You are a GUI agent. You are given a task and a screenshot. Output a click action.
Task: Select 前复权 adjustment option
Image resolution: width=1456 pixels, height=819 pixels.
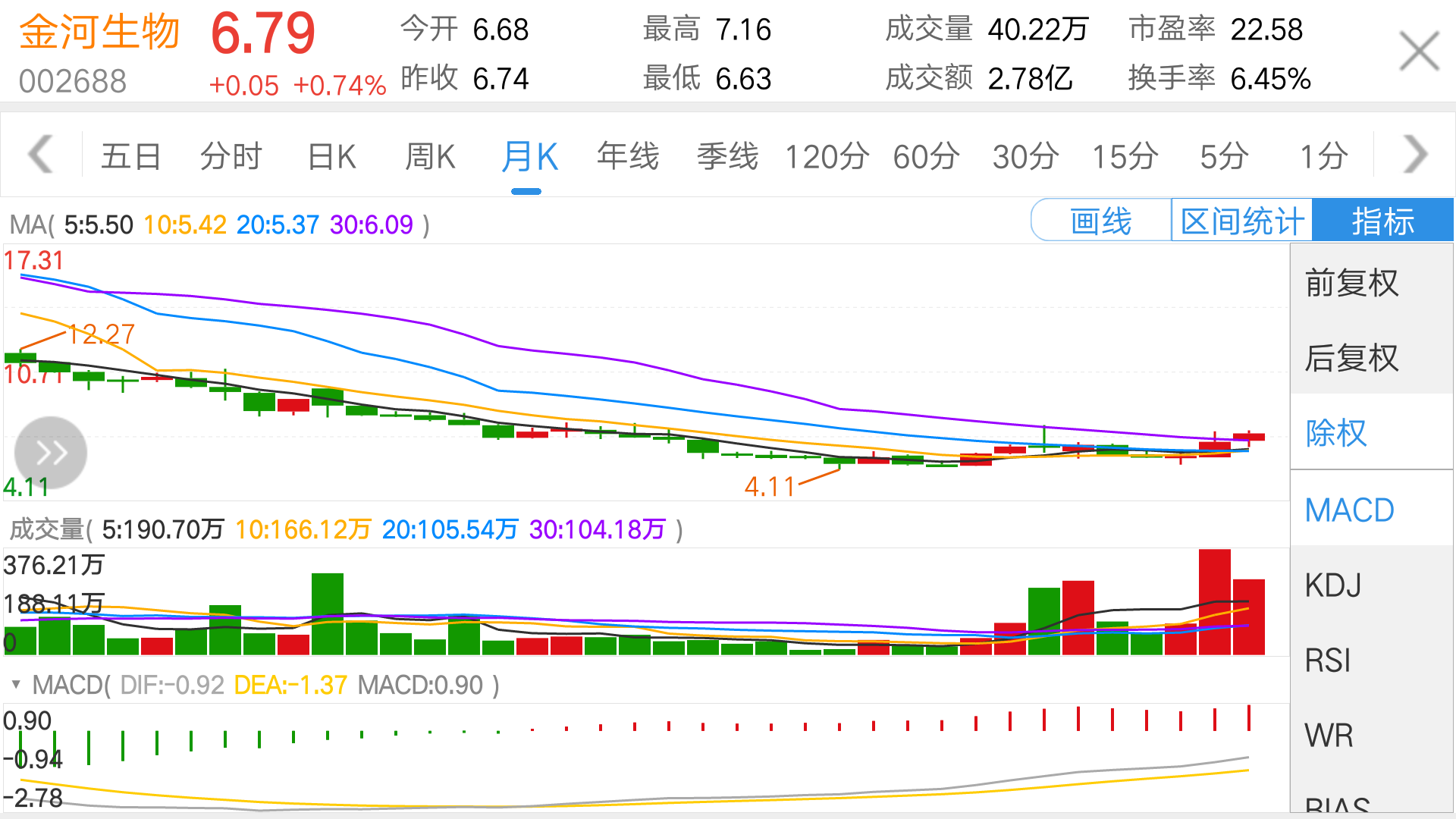click(1372, 282)
